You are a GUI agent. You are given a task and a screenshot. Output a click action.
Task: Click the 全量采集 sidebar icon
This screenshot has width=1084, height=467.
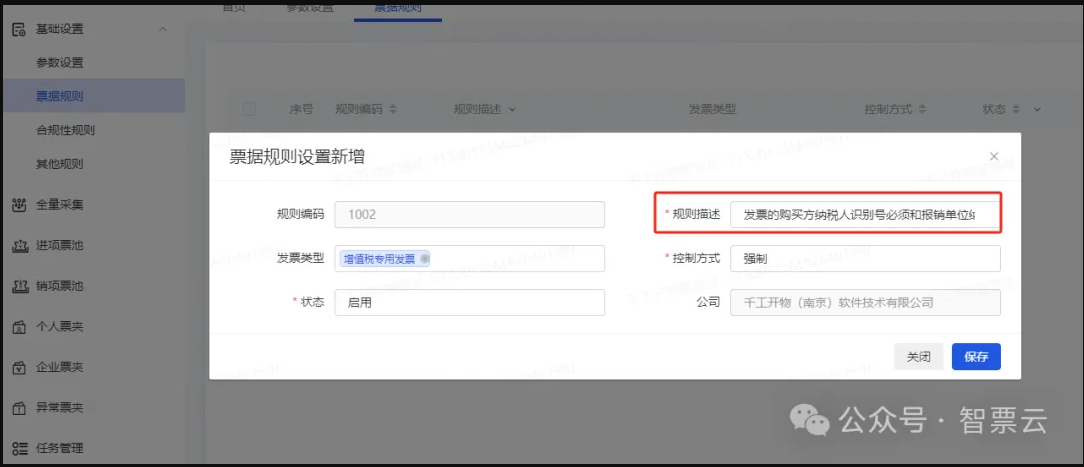point(18,205)
